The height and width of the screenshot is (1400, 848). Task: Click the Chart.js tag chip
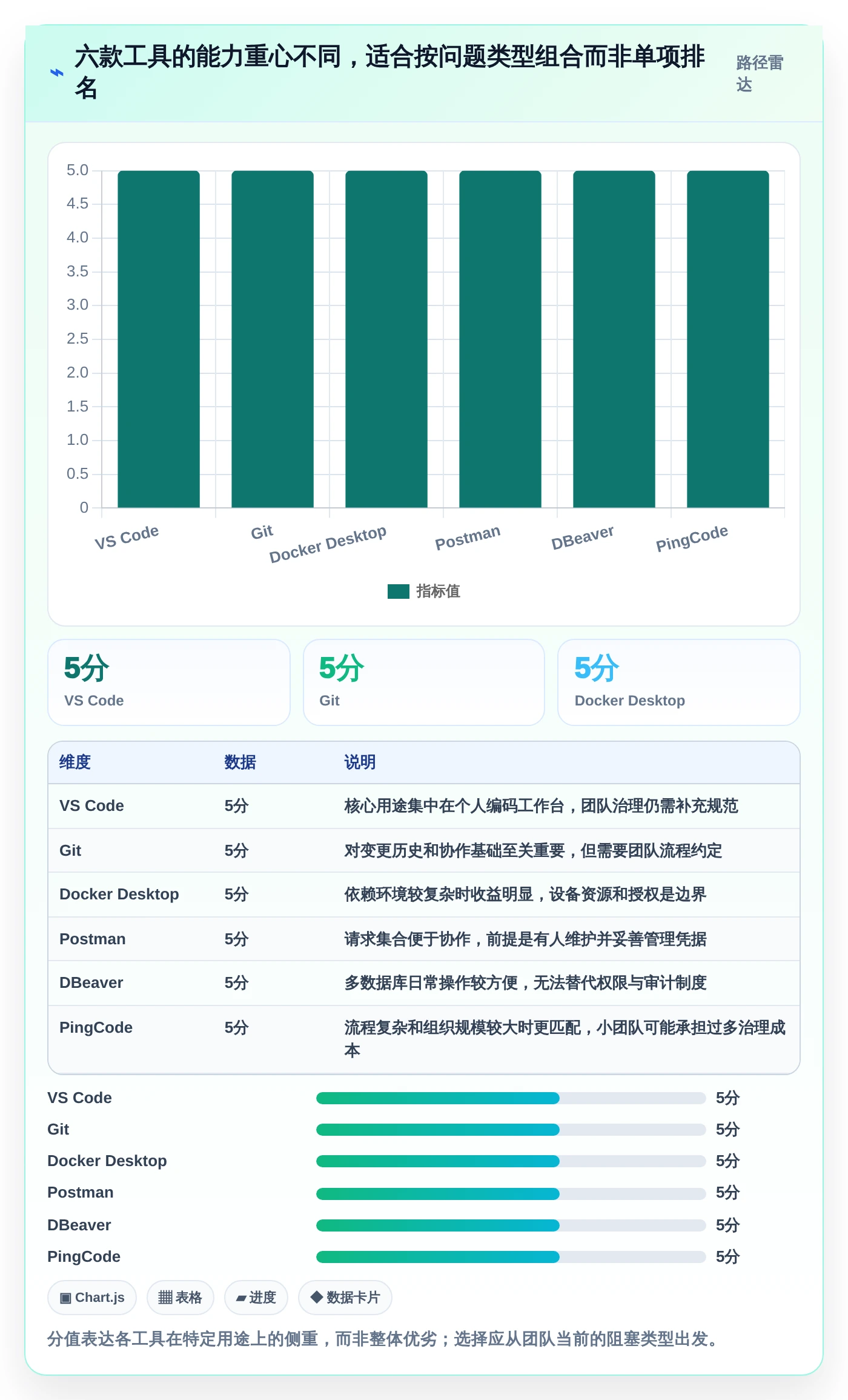(92, 1298)
